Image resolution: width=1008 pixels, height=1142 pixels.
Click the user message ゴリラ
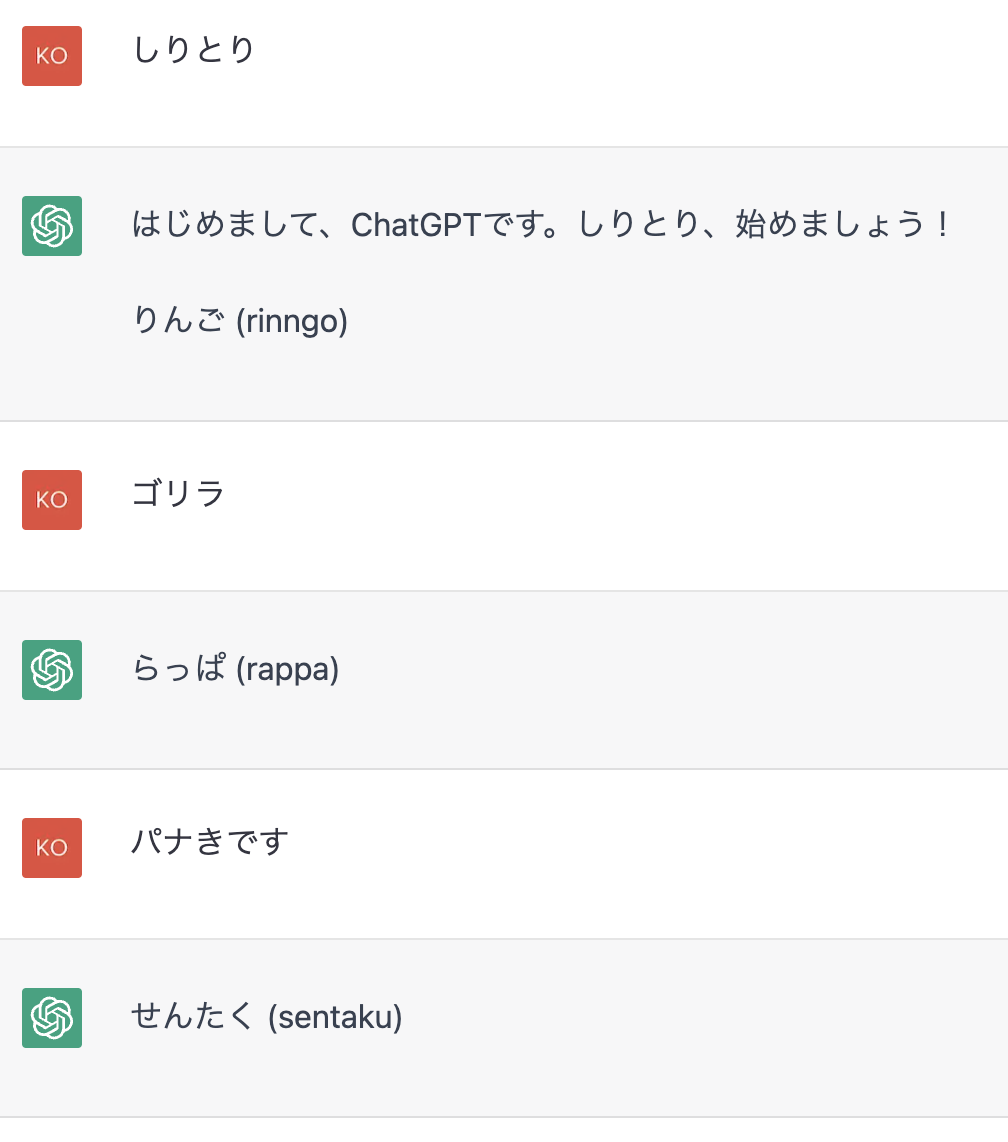178,494
